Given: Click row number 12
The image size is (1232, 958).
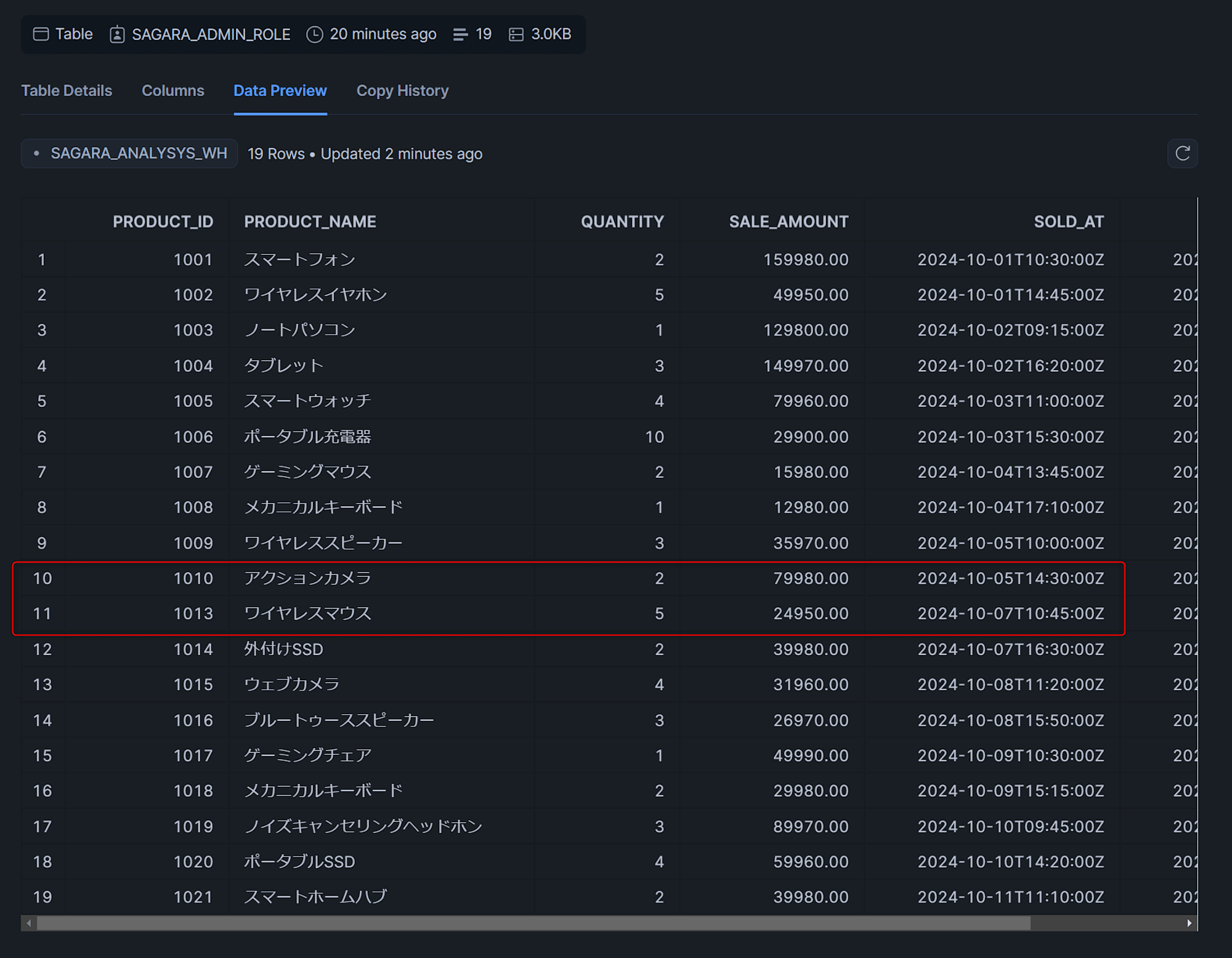Looking at the screenshot, I should click(42, 649).
